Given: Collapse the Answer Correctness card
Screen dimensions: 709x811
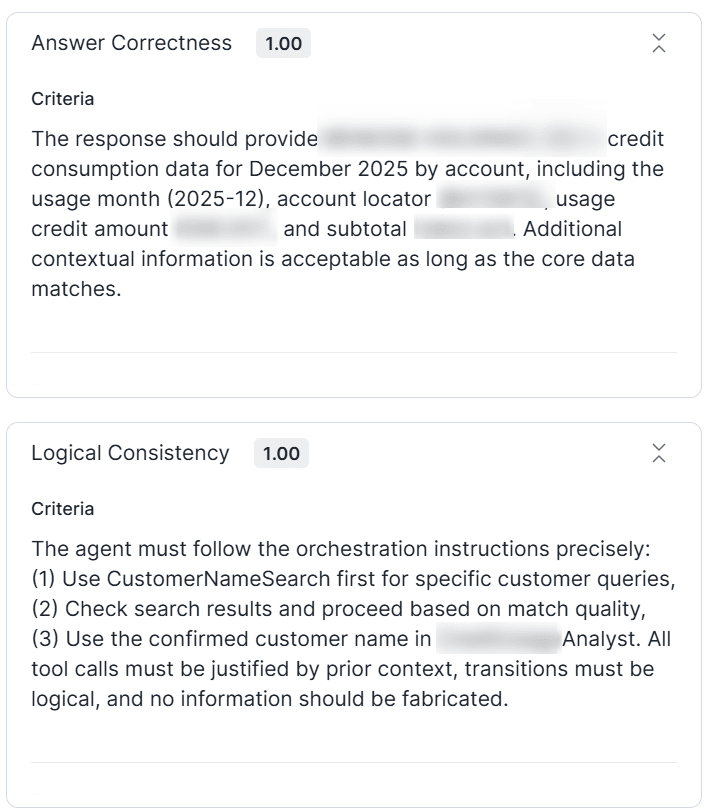Looking at the screenshot, I should [658, 43].
